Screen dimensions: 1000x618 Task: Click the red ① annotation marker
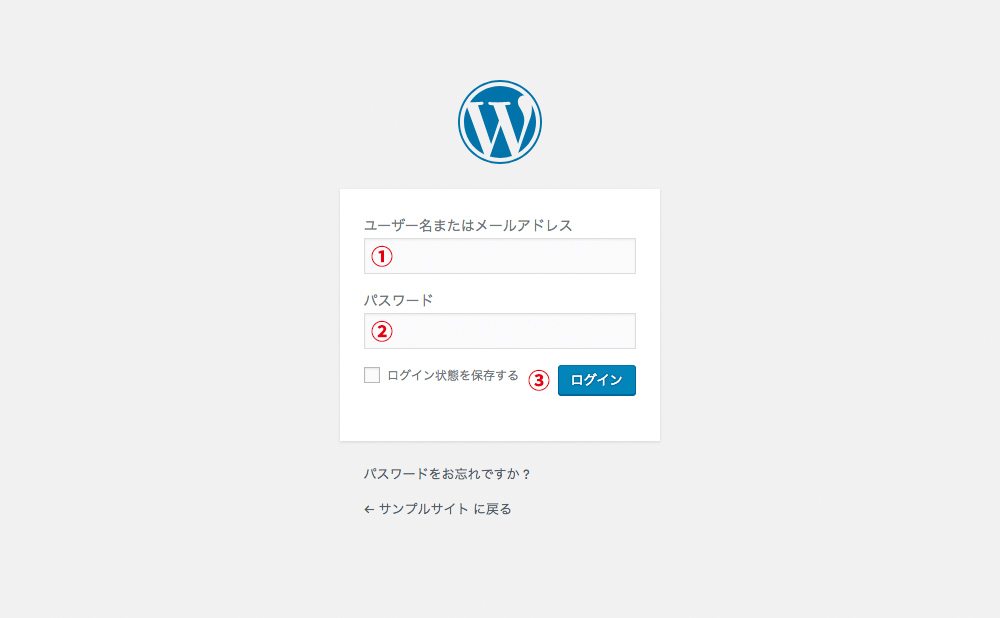pyautogui.click(x=381, y=257)
